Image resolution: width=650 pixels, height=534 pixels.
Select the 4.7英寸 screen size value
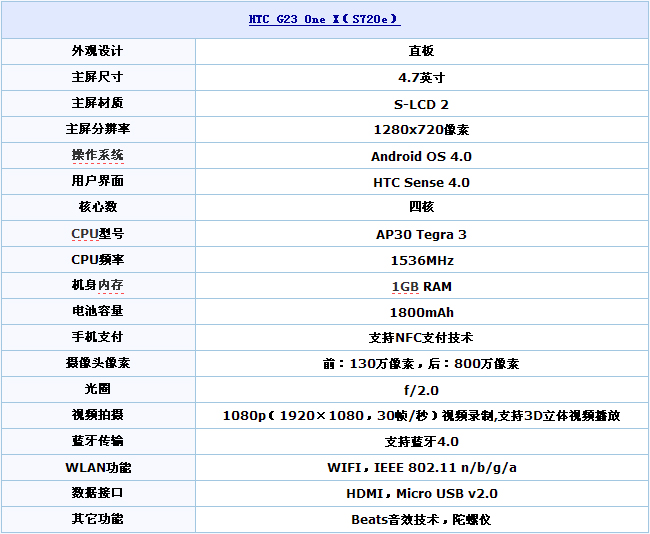coord(421,77)
